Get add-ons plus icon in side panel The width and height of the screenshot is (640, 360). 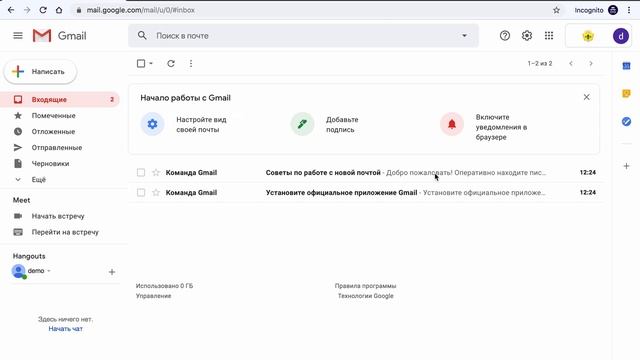(x=626, y=166)
